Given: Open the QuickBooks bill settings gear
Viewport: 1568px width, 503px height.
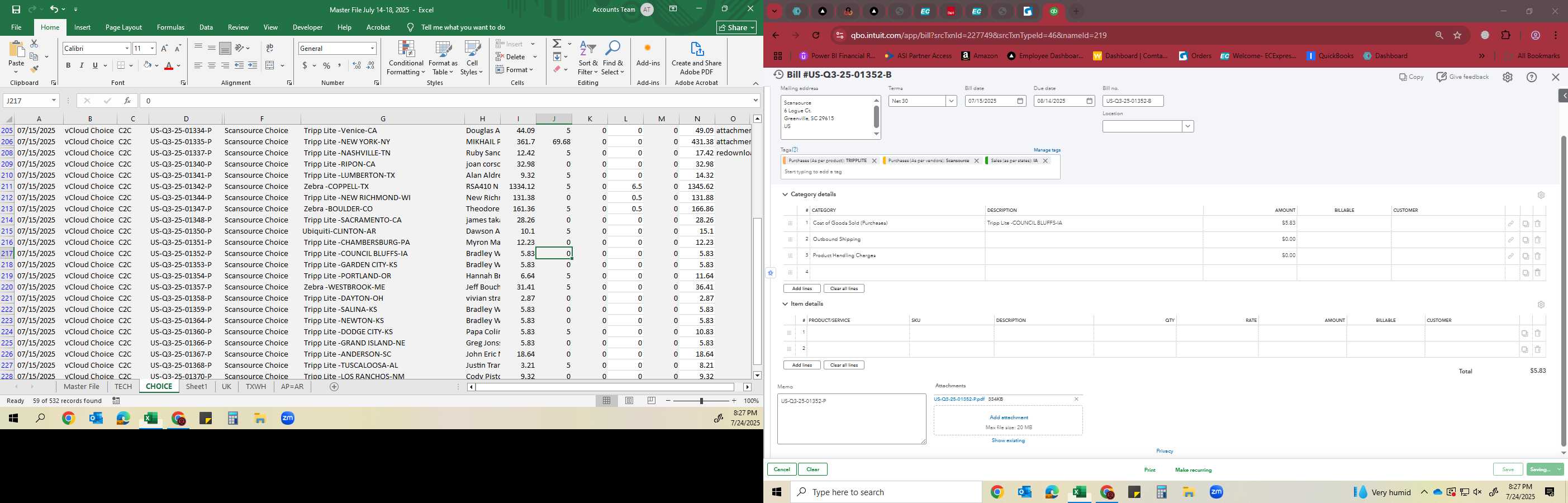Looking at the screenshot, I should pyautogui.click(x=1507, y=77).
